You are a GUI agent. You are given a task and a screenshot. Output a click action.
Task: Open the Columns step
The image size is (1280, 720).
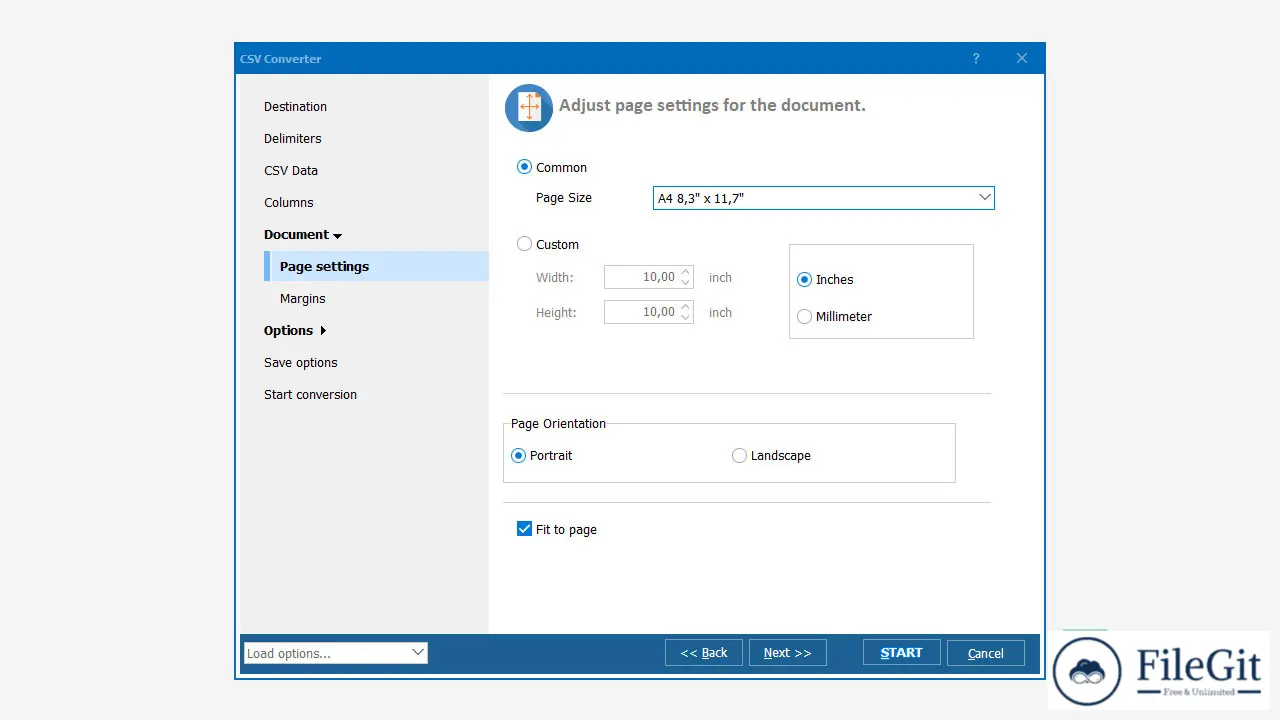tap(289, 202)
